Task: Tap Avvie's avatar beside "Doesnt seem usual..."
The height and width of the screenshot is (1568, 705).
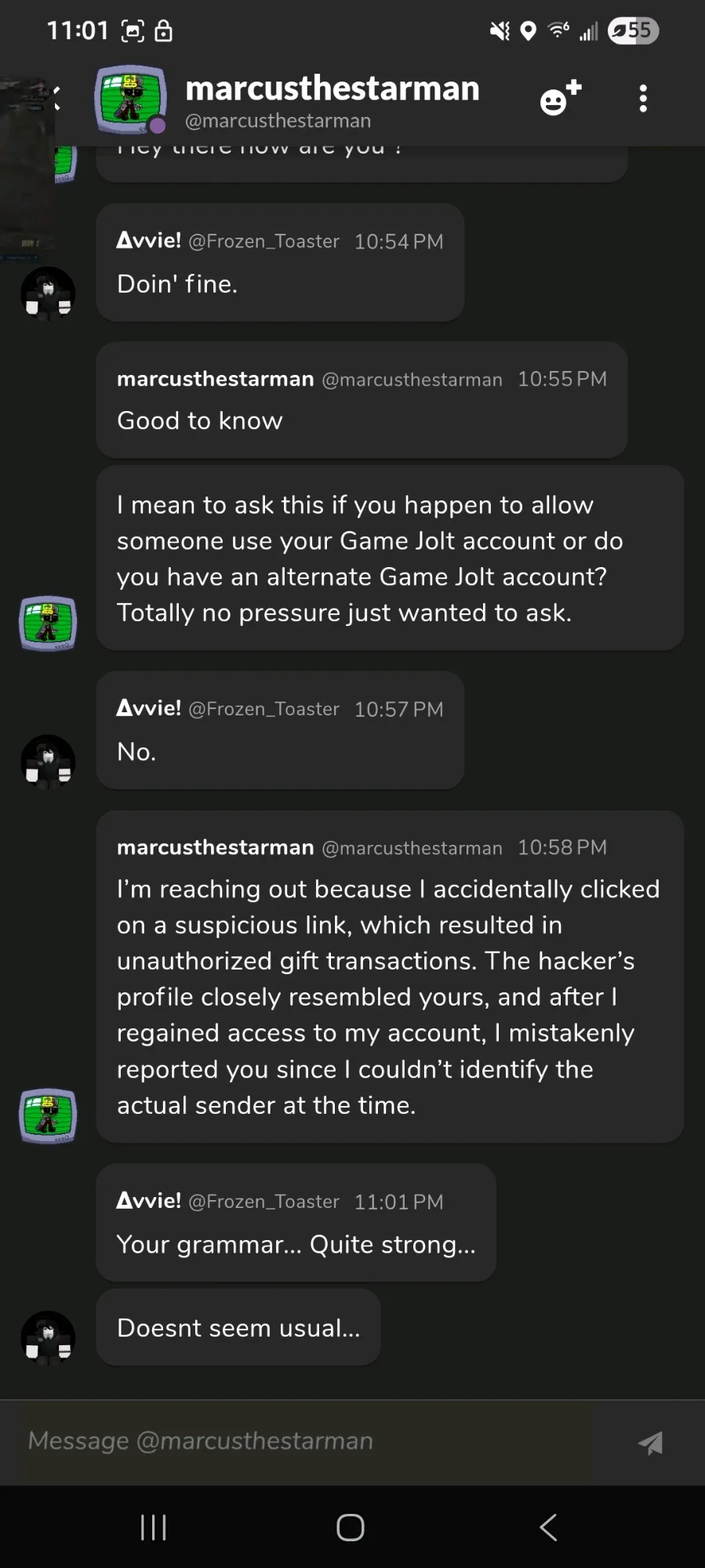Action: pyautogui.click(x=48, y=1338)
